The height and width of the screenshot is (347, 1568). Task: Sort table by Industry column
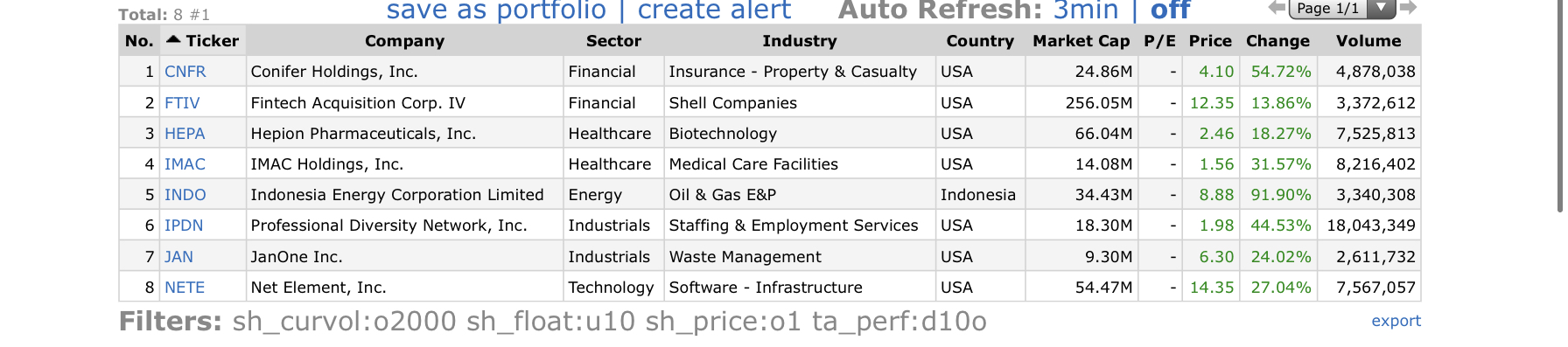(x=799, y=41)
